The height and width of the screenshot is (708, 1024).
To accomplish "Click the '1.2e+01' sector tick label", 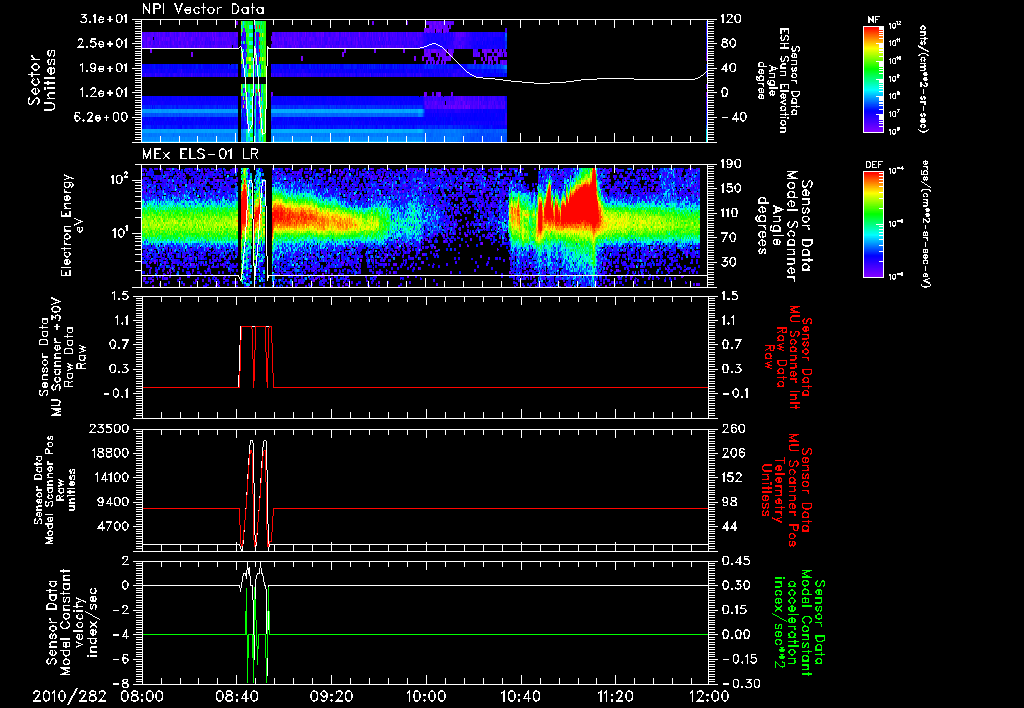I will coord(106,93).
